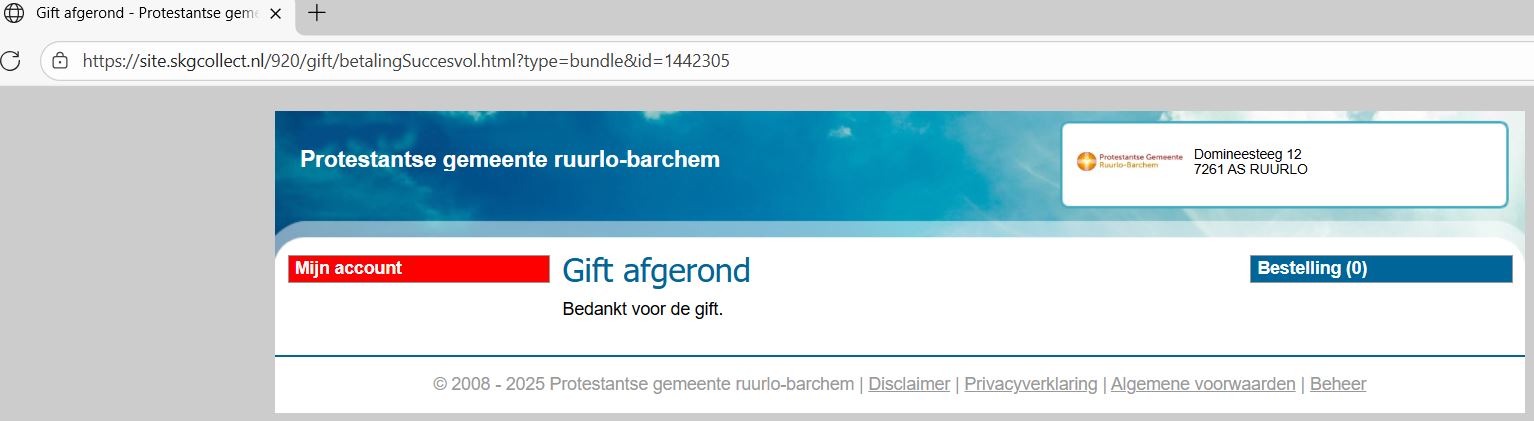Image resolution: width=1534 pixels, height=421 pixels.
Task: Reload the page with the refresh icon
Action: (x=10, y=60)
